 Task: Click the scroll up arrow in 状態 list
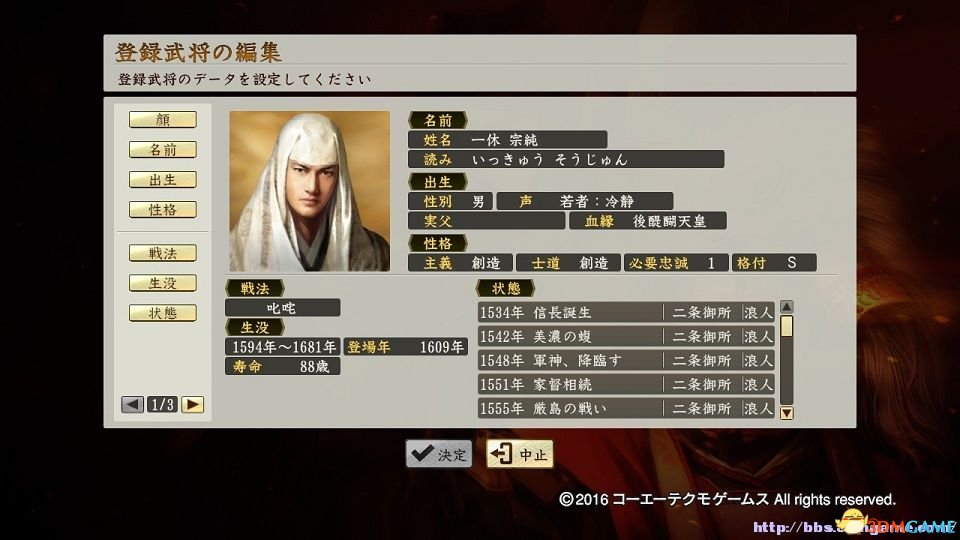(787, 306)
